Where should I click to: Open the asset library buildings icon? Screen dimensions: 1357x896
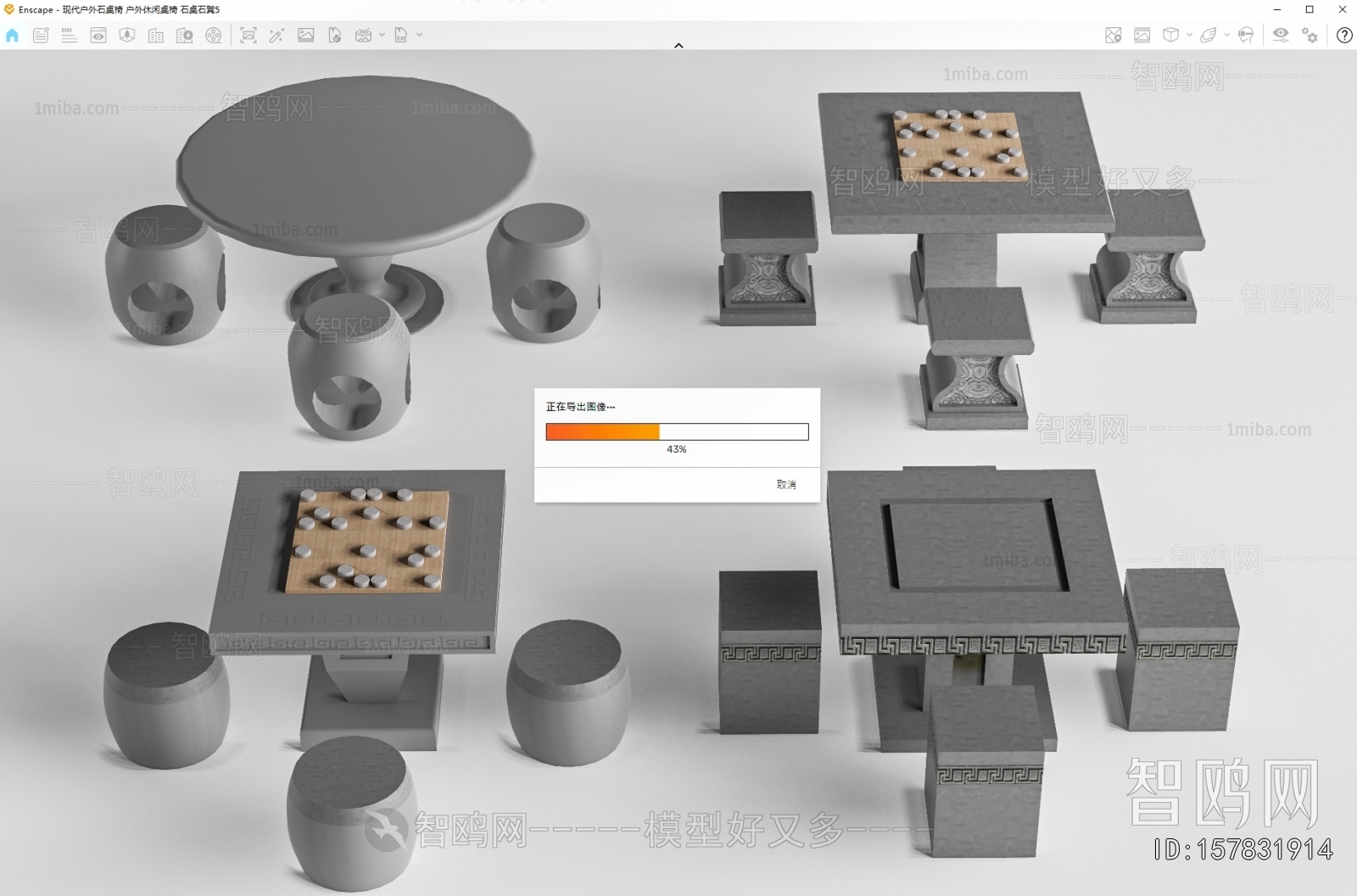pos(156,35)
